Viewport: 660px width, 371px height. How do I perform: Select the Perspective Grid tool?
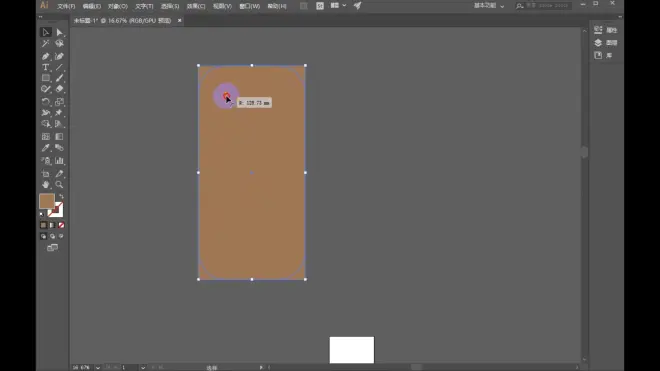click(x=59, y=123)
